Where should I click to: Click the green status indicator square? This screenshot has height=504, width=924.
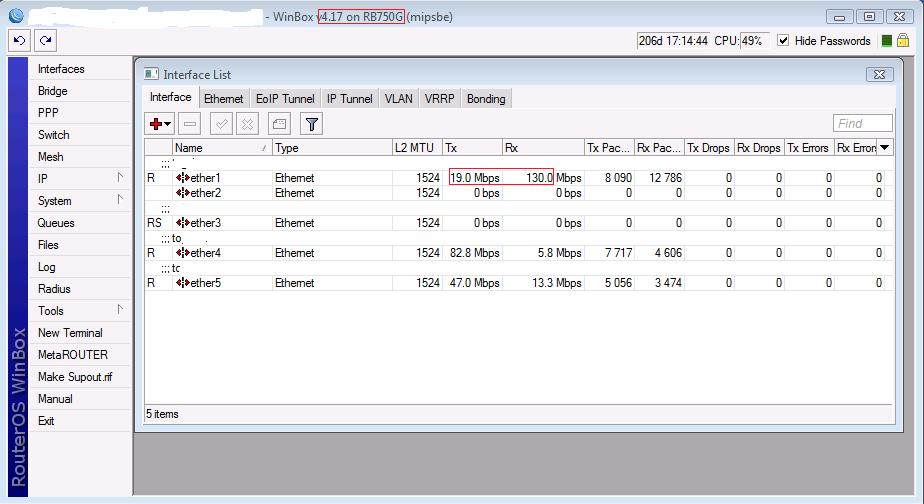pos(886,41)
